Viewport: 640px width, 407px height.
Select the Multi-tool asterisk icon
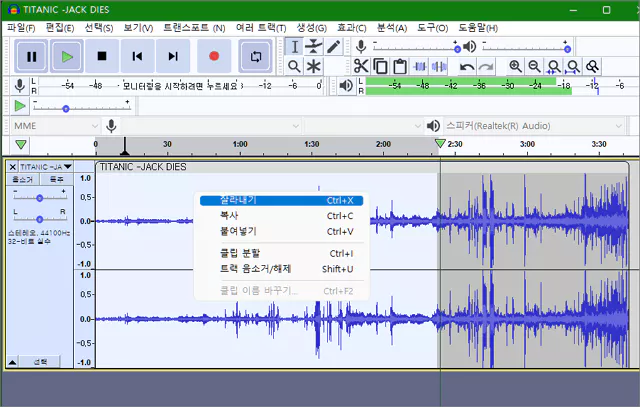313,66
